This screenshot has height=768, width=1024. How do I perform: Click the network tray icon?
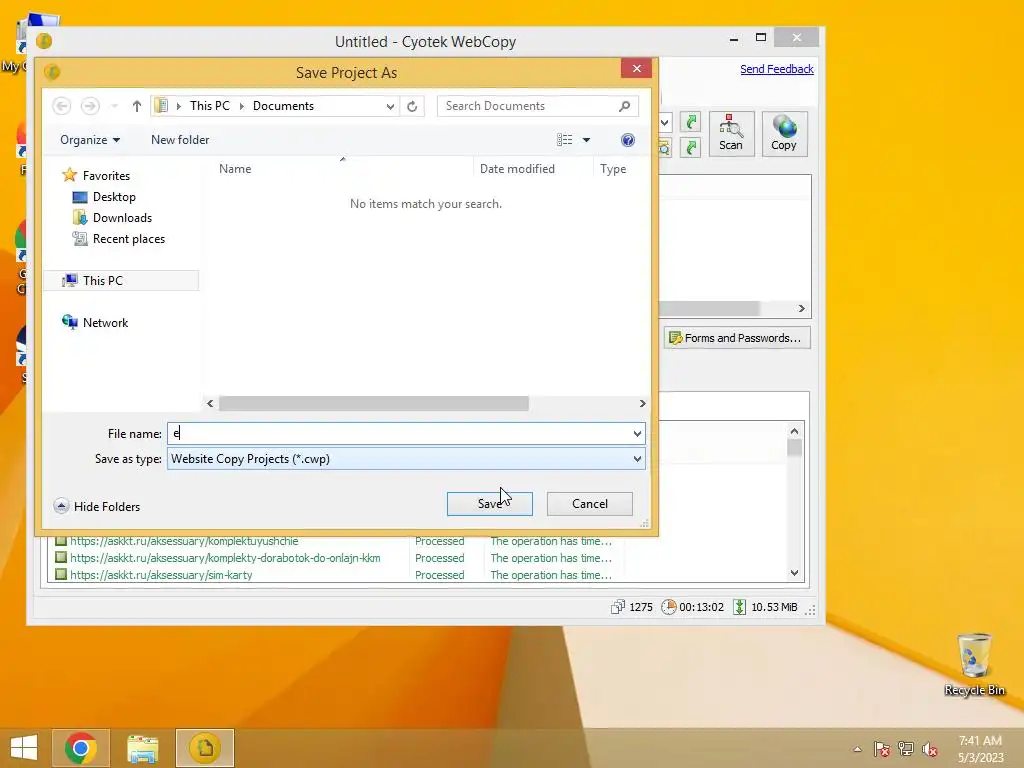[x=906, y=749]
